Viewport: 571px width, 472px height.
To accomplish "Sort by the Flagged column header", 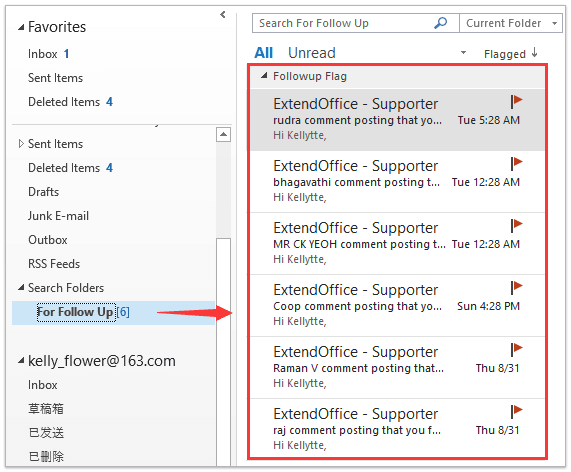I will coord(504,54).
